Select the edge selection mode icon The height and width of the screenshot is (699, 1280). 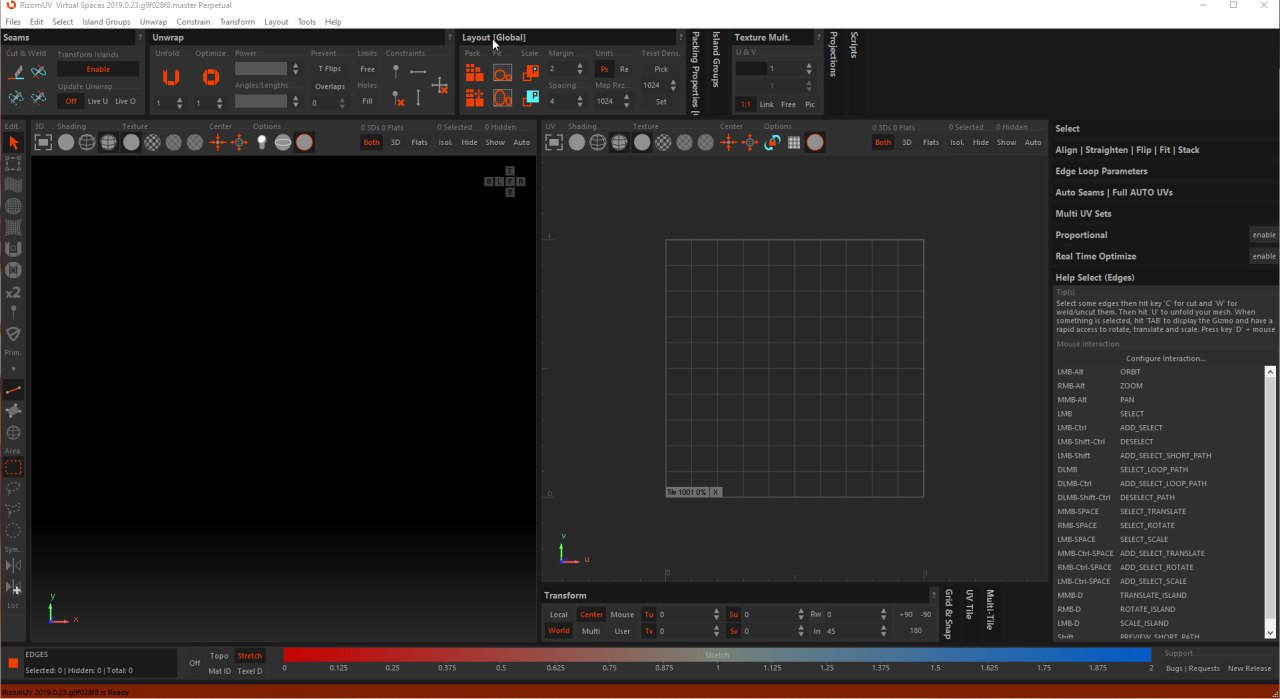point(13,390)
